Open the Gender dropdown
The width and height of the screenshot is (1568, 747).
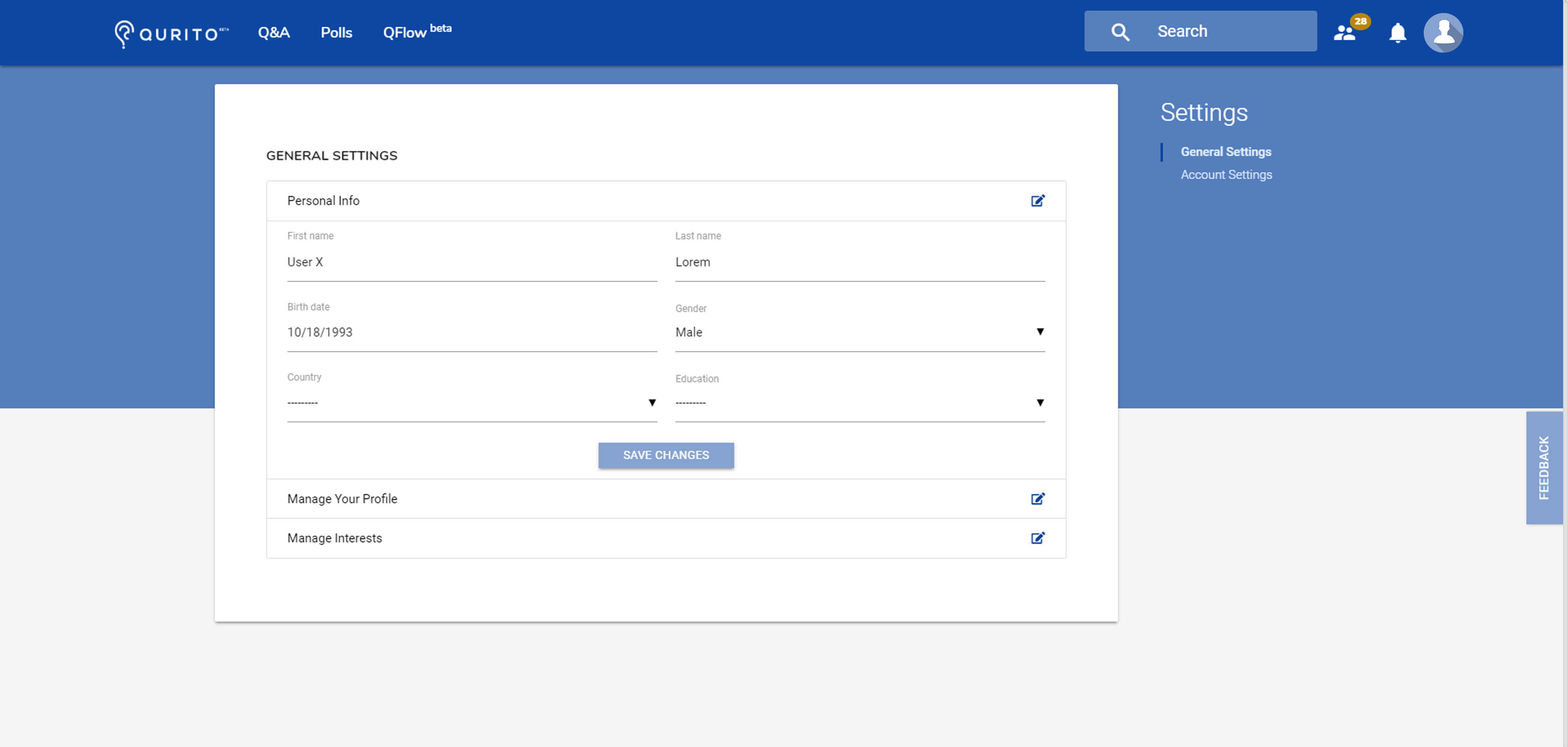click(860, 333)
